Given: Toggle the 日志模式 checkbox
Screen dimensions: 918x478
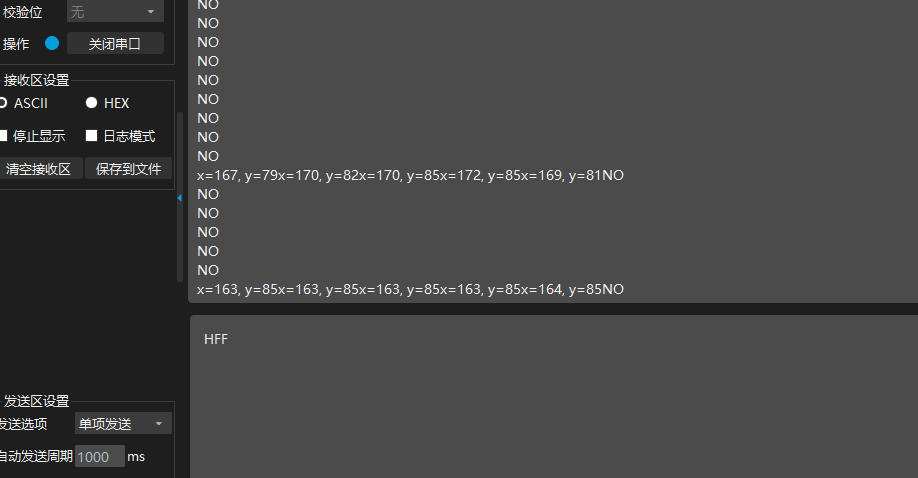Looking at the screenshot, I should (91, 136).
